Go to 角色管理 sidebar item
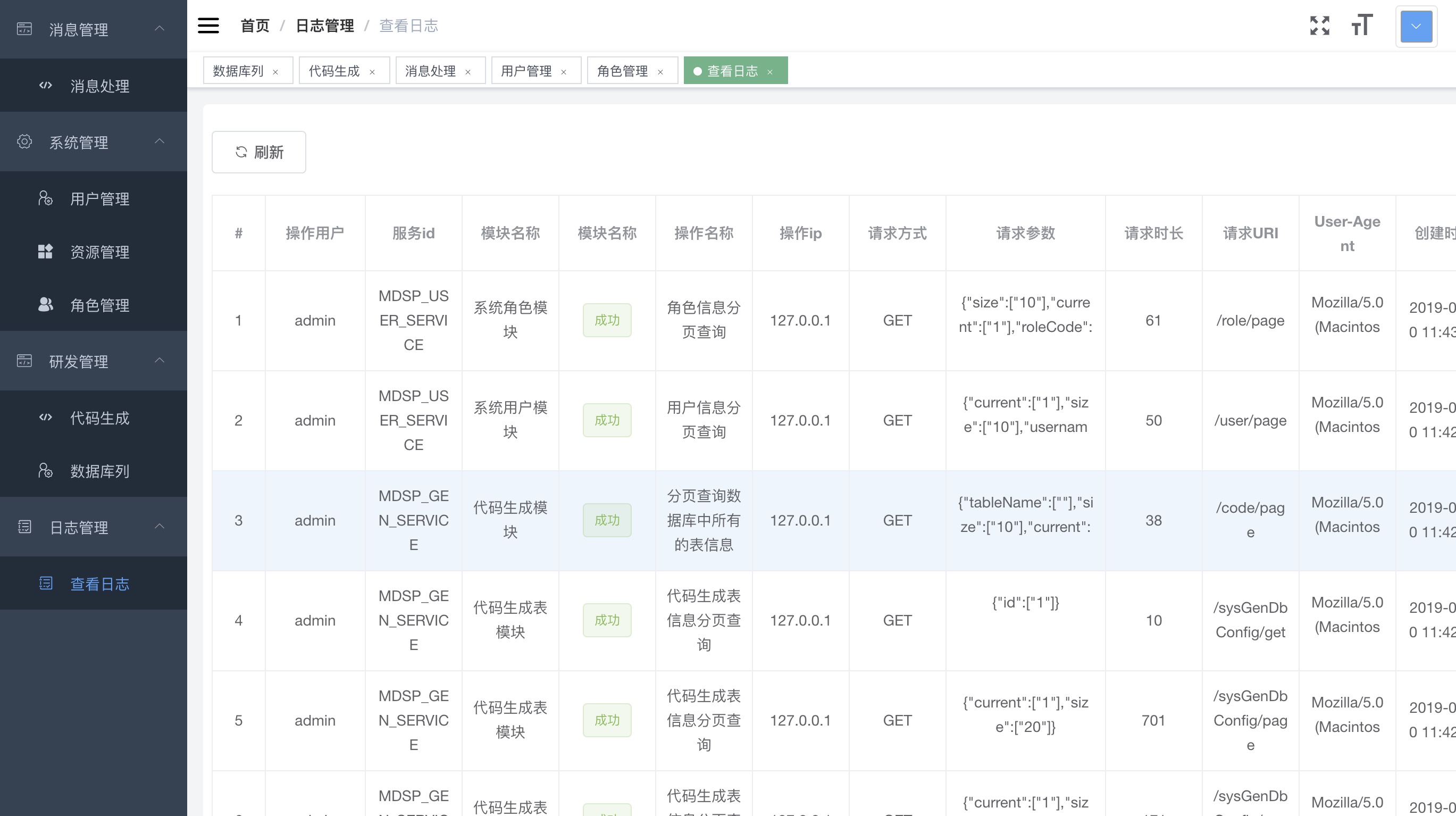 [99, 305]
